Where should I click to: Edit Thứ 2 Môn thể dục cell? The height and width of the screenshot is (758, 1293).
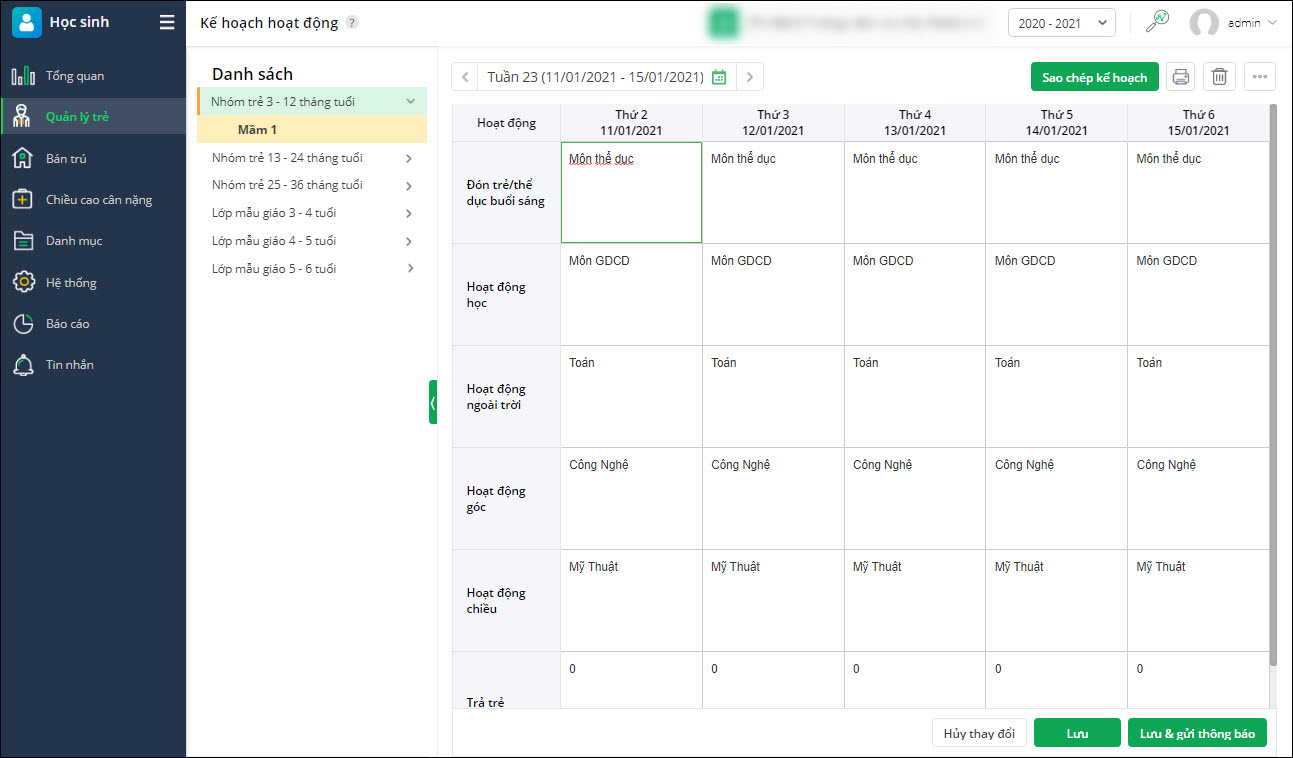click(x=631, y=193)
